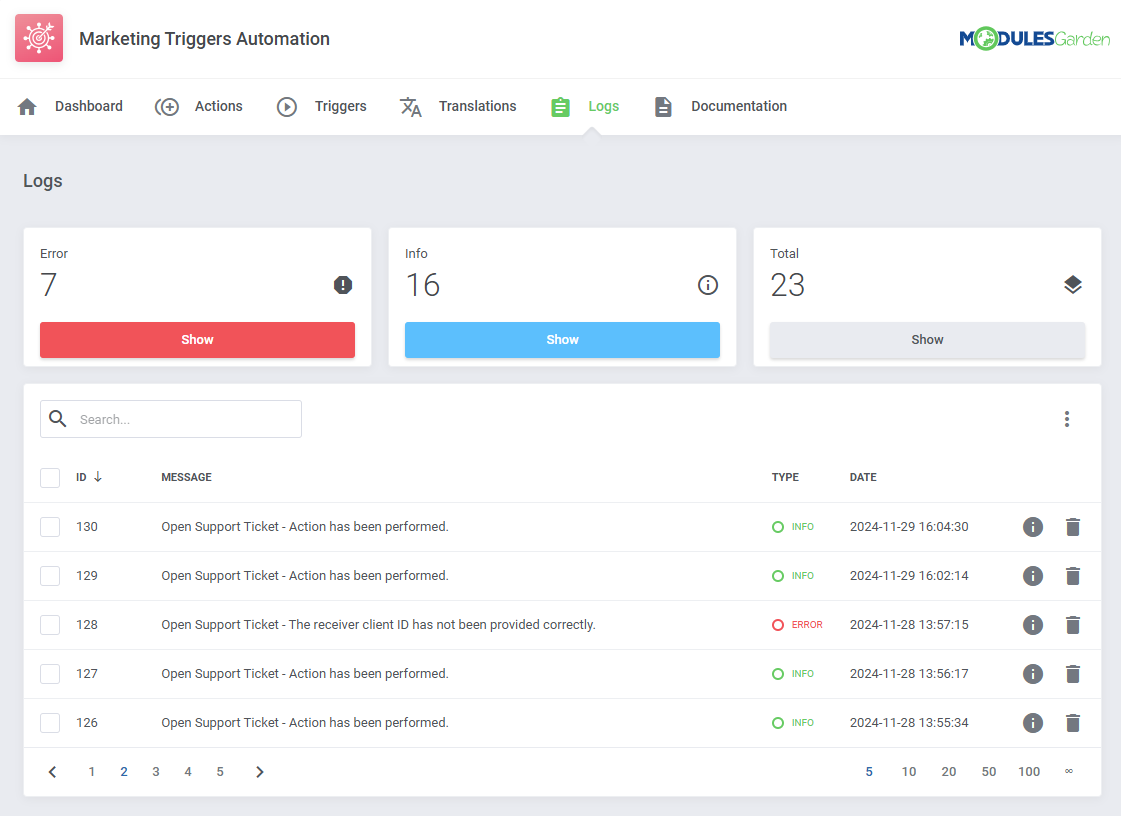Go to previous page with left chevron
The width and height of the screenshot is (1121, 816).
coord(52,772)
